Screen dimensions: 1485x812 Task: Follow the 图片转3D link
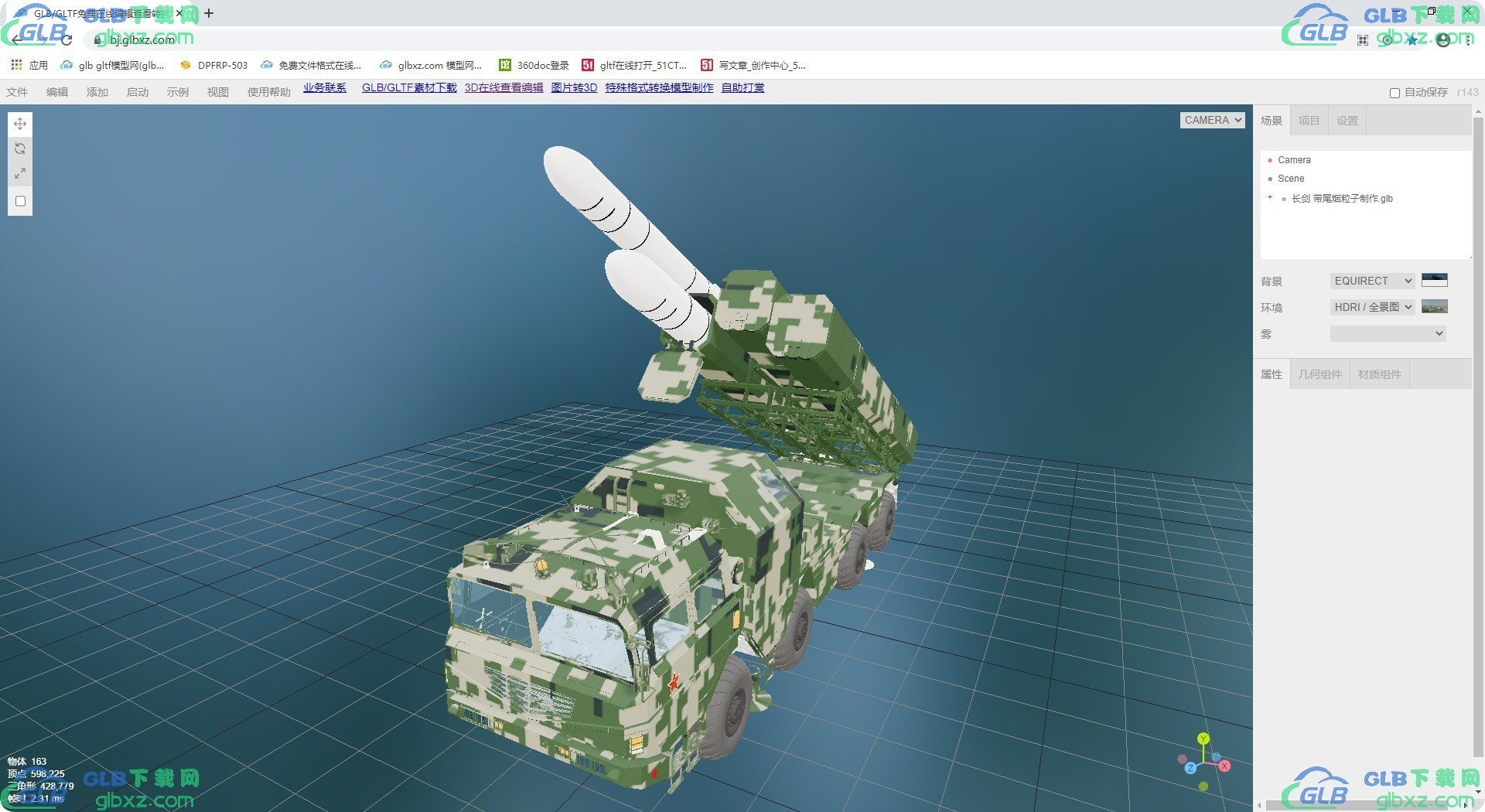click(x=574, y=87)
